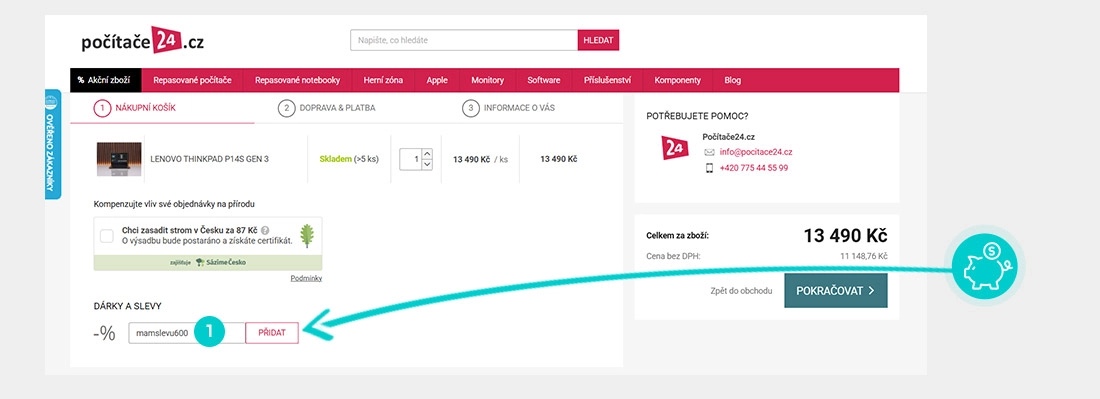
Task: Click the quantity input field
Action: (x=411, y=159)
